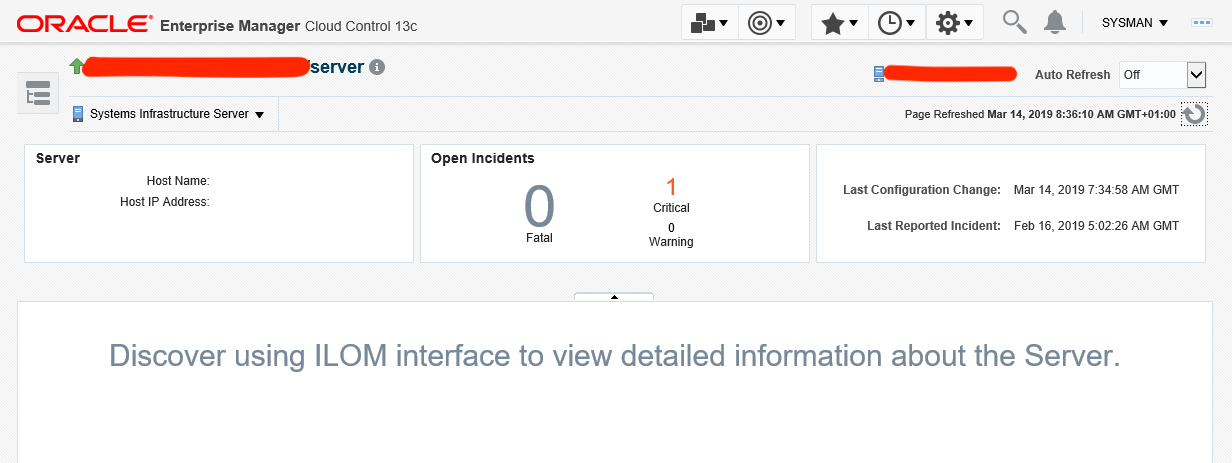Image resolution: width=1232 pixels, height=463 pixels.
Task: Open the SYSMAN user menu
Action: click(x=1134, y=22)
